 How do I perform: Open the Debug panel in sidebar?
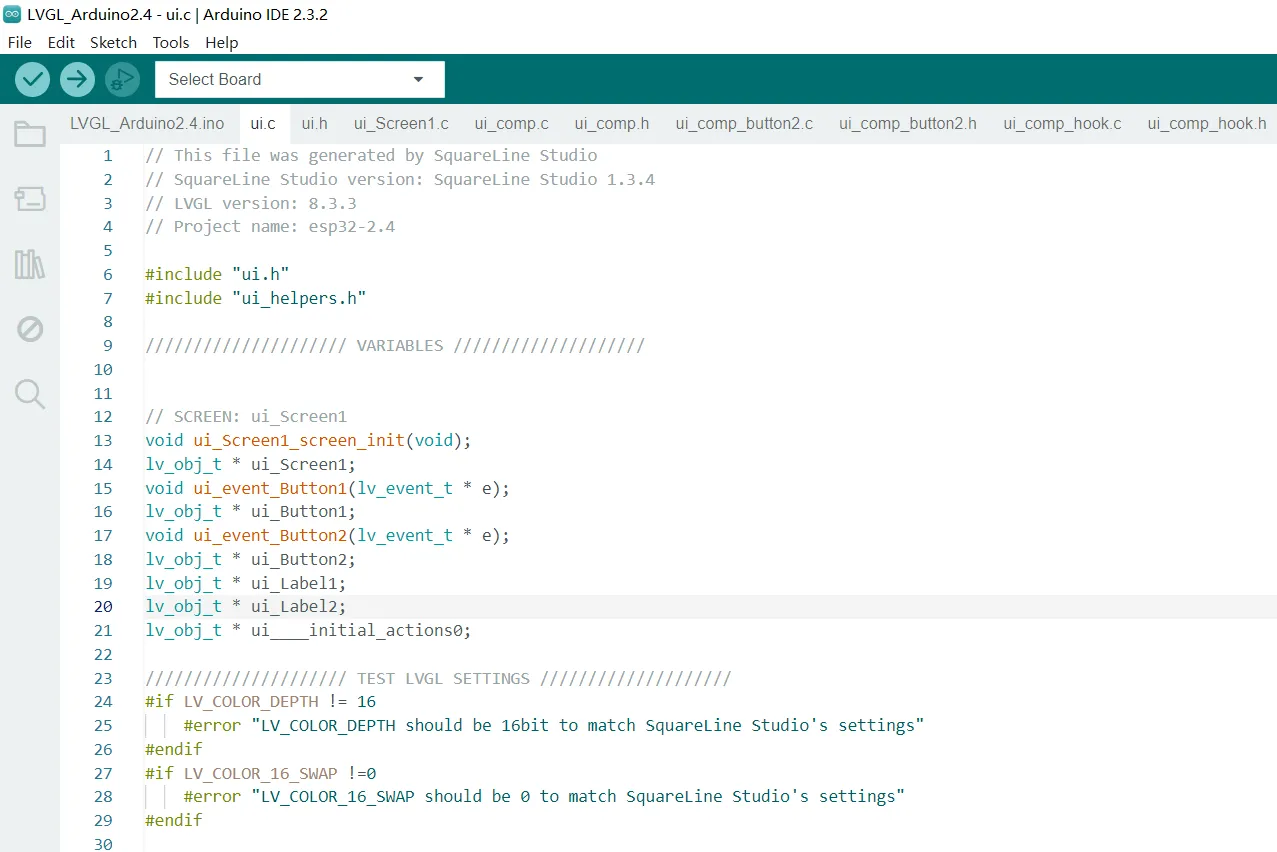pyautogui.click(x=30, y=329)
